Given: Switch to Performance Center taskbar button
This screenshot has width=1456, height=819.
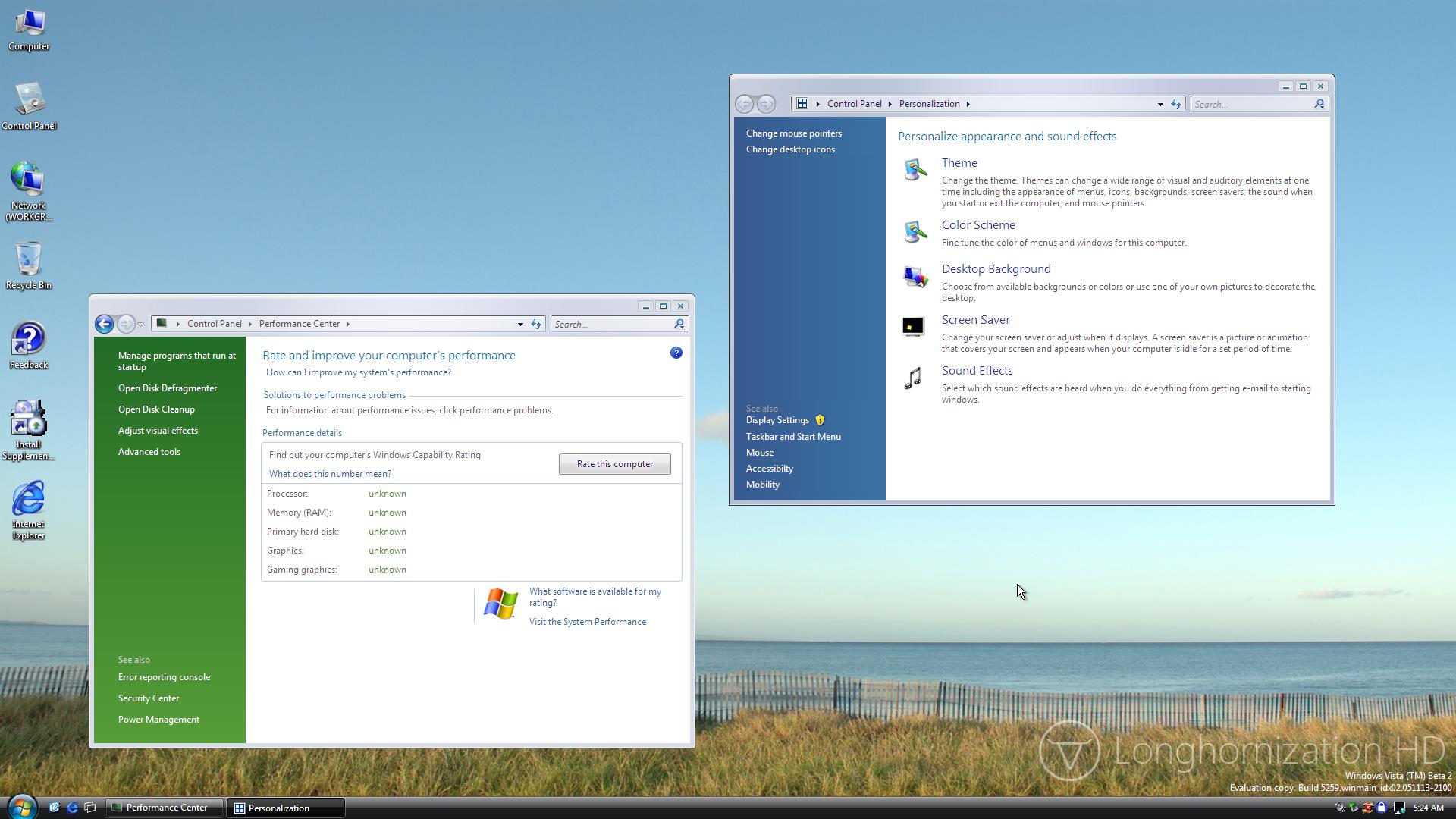Looking at the screenshot, I should point(164,808).
